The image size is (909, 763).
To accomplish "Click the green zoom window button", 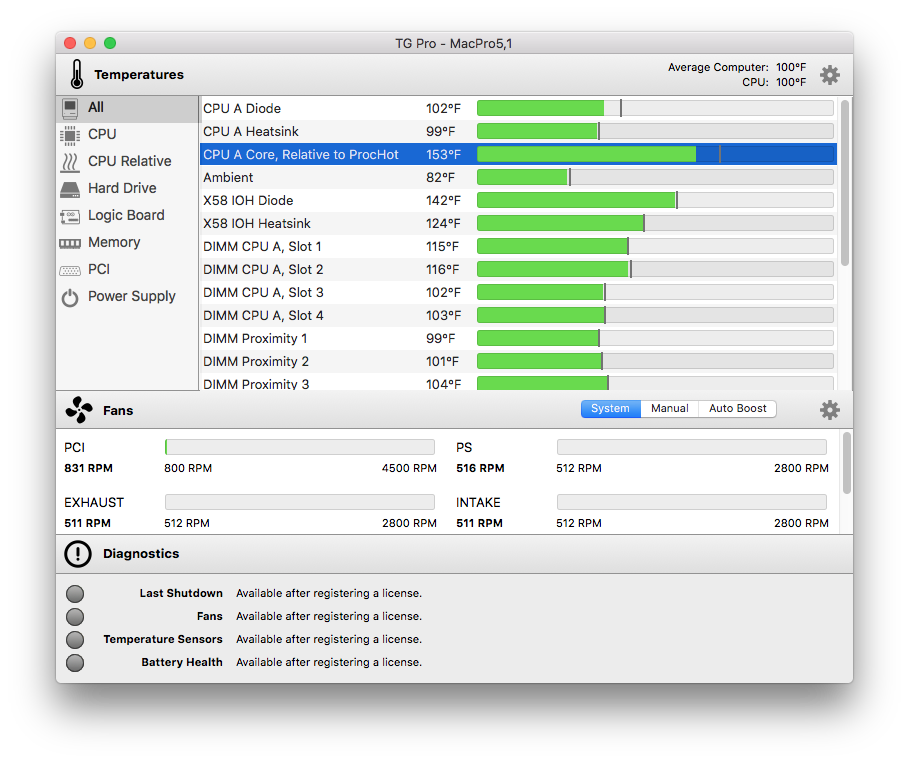I will coord(110,43).
